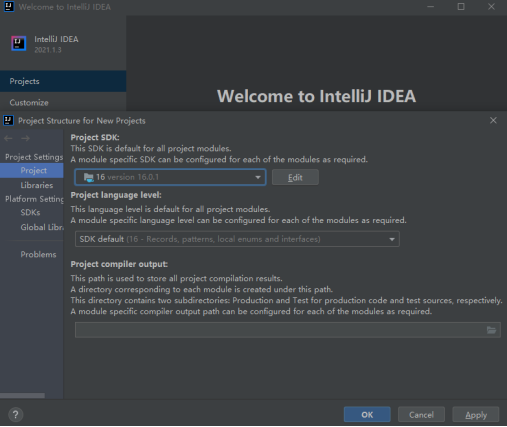Screen dimensions: 507x427
Task: Confirm settings with the OK button
Action: point(367,415)
